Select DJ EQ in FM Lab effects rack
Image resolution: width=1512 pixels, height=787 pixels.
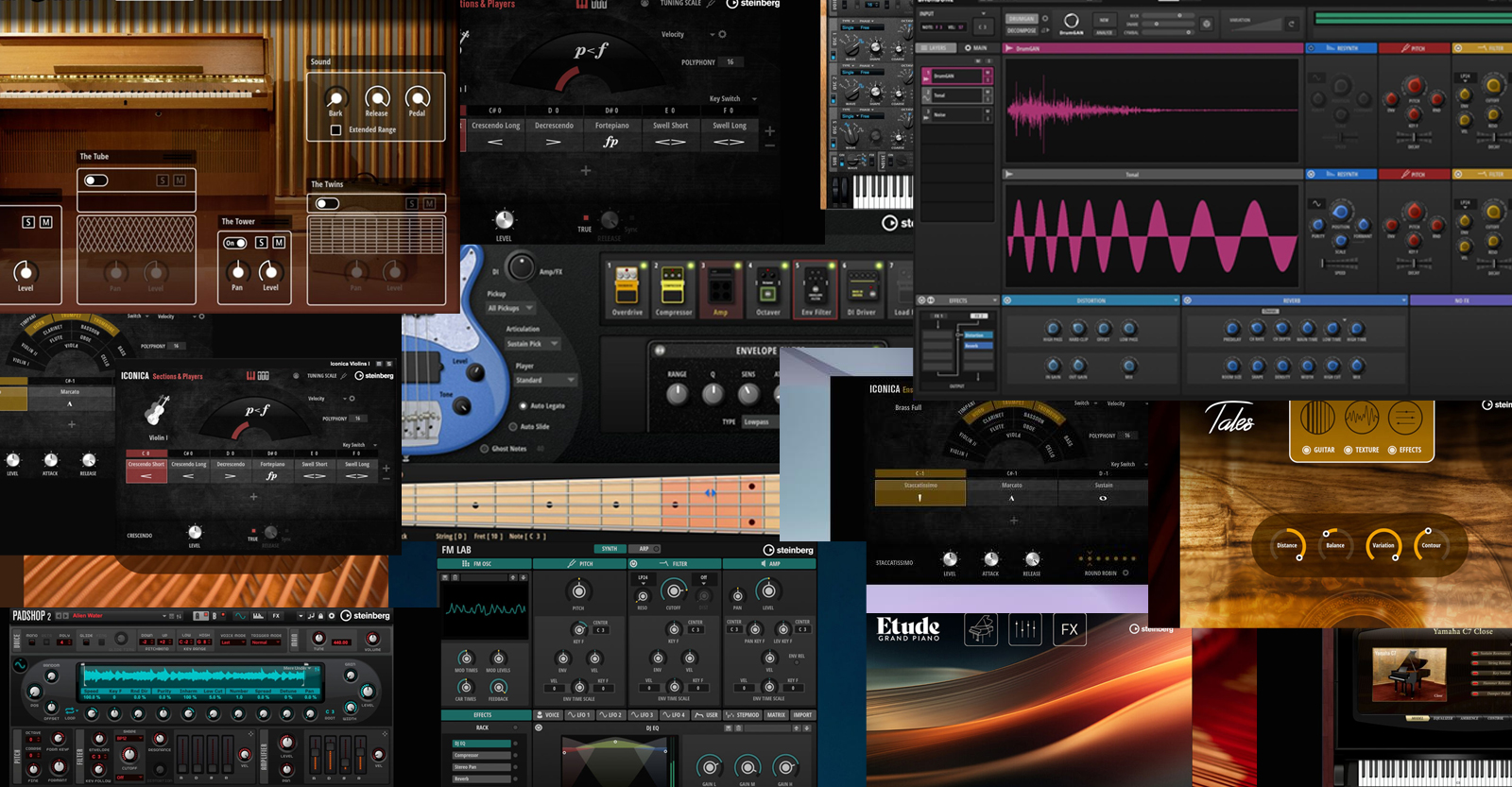[482, 744]
